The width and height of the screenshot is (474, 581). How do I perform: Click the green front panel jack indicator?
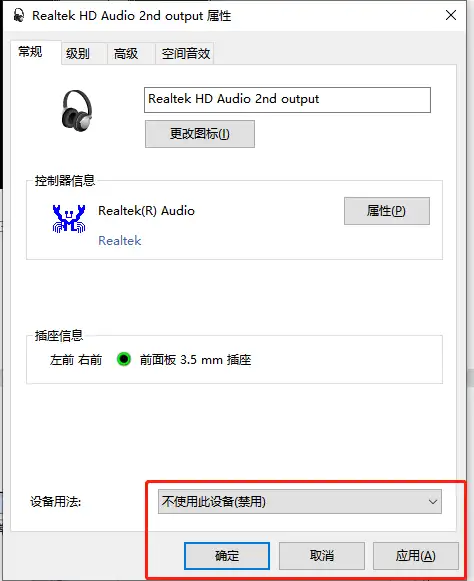[x=124, y=359]
